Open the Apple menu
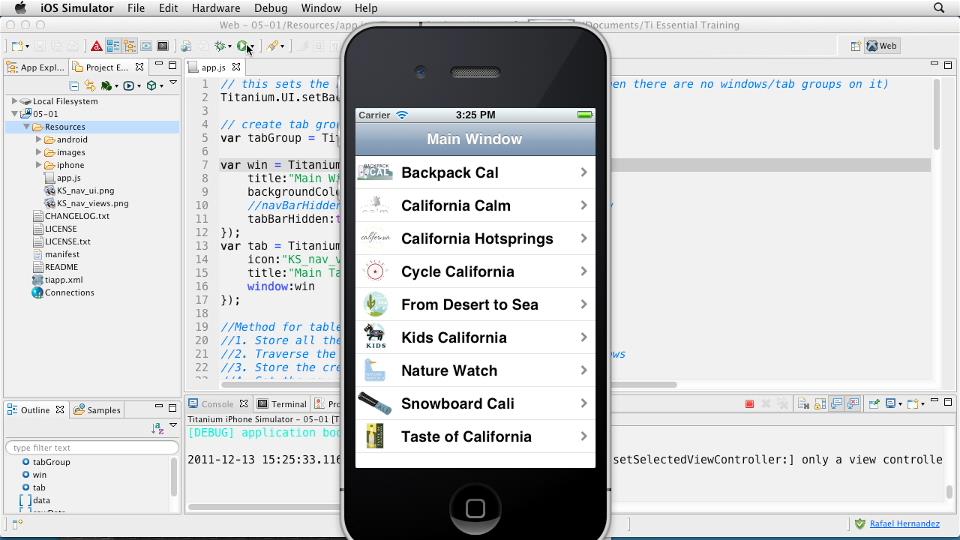 pyautogui.click(x=20, y=8)
